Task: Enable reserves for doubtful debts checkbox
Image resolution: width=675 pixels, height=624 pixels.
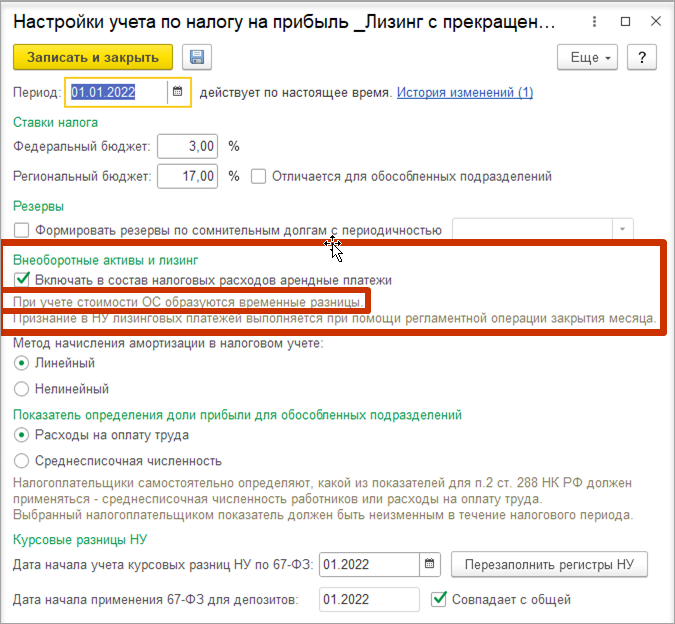Action: click(x=21, y=230)
